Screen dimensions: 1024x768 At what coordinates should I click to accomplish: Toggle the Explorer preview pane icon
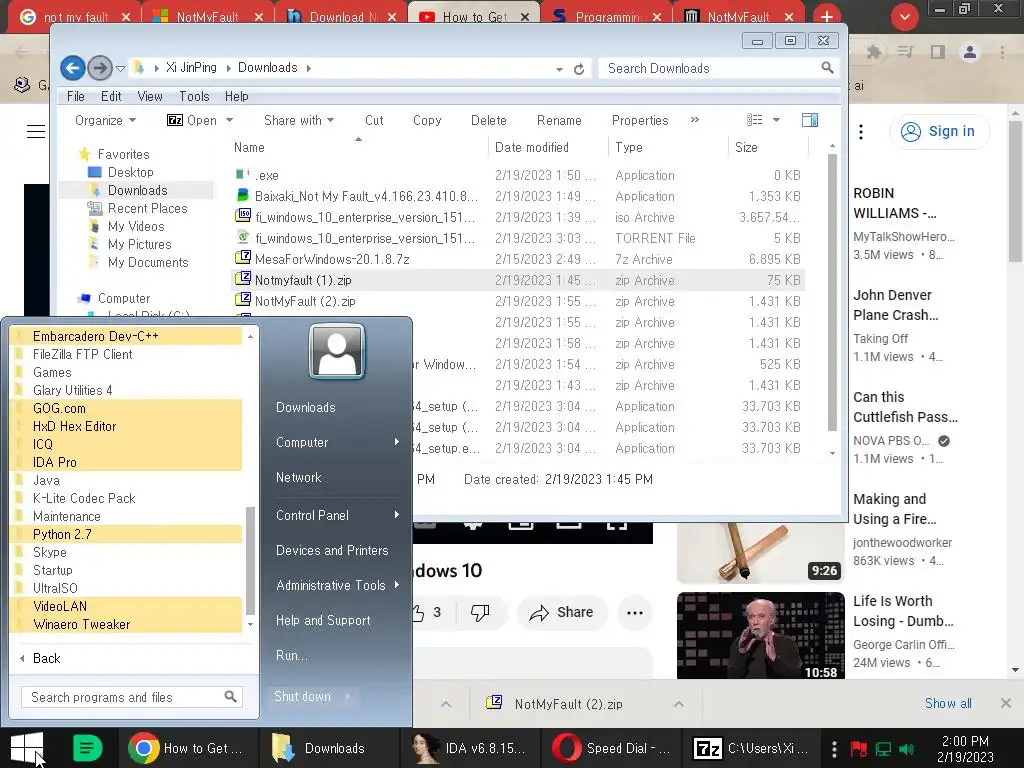pyautogui.click(x=810, y=120)
